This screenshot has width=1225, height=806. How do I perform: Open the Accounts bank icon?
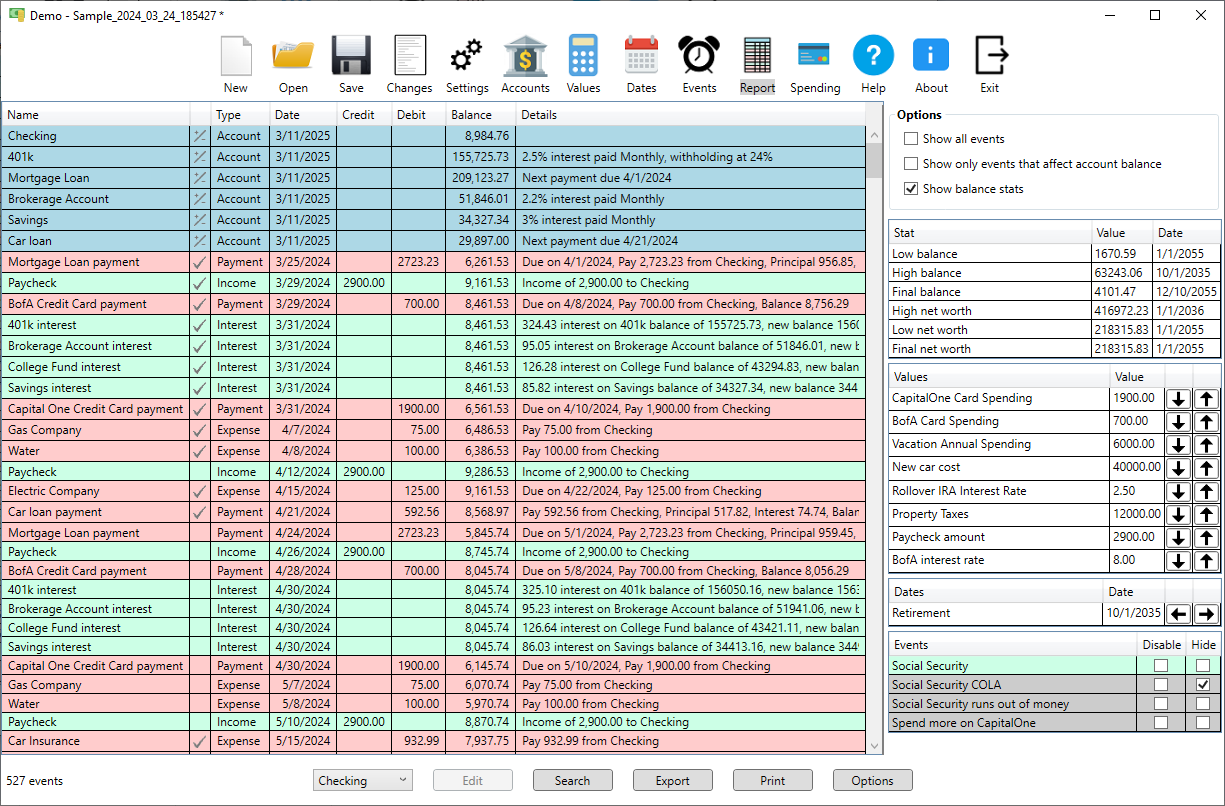coord(525,64)
